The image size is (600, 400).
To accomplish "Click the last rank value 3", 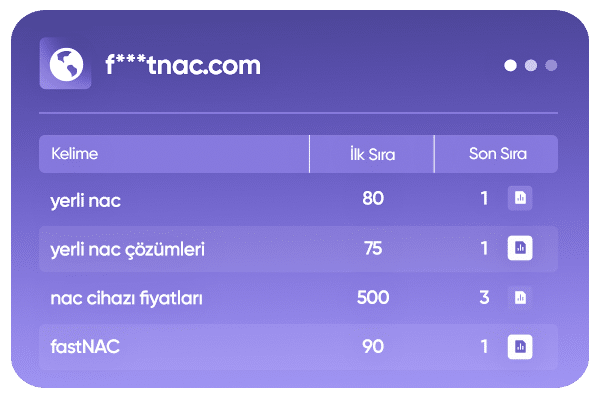I will (x=484, y=297).
